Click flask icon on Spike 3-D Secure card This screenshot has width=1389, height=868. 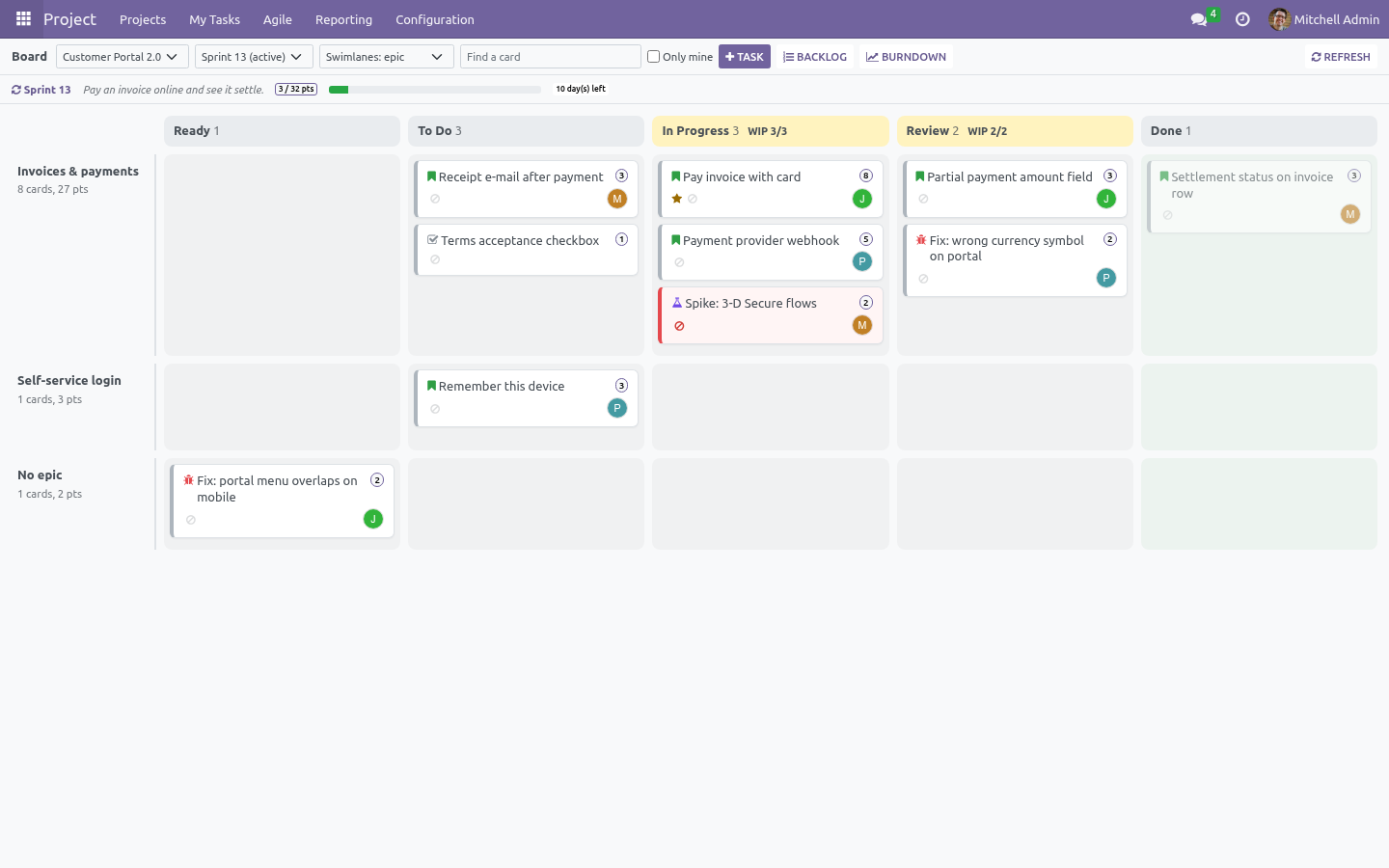(677, 303)
